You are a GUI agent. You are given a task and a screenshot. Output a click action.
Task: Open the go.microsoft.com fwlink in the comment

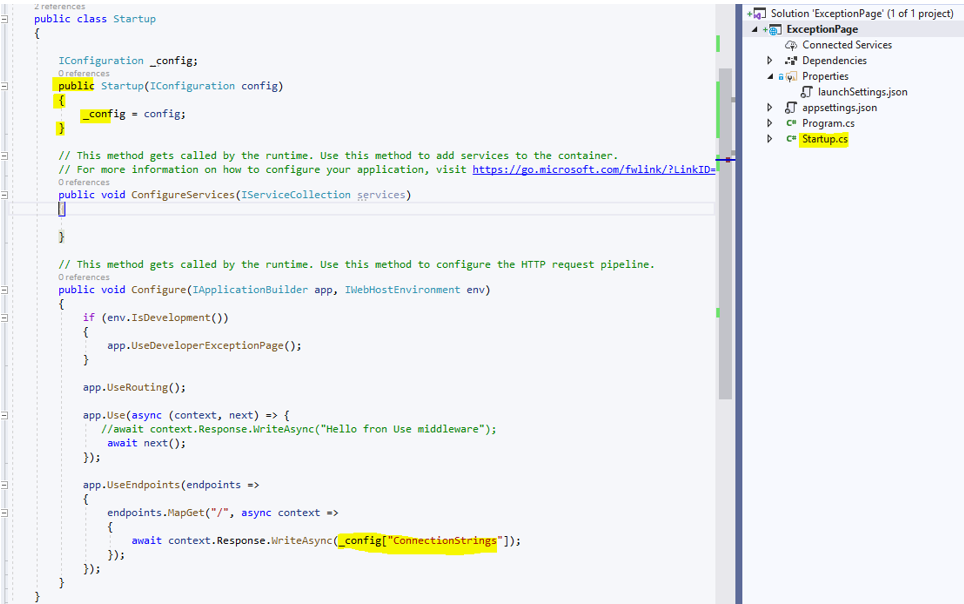(x=595, y=169)
